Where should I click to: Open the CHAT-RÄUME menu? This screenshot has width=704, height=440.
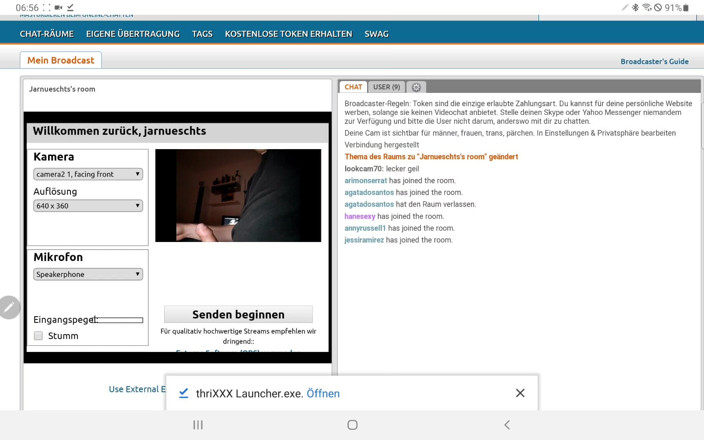click(47, 34)
